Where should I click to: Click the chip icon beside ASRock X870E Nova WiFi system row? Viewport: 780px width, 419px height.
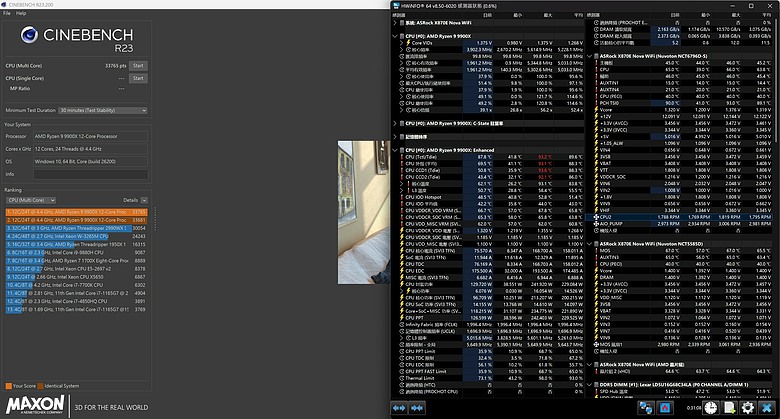[402, 23]
